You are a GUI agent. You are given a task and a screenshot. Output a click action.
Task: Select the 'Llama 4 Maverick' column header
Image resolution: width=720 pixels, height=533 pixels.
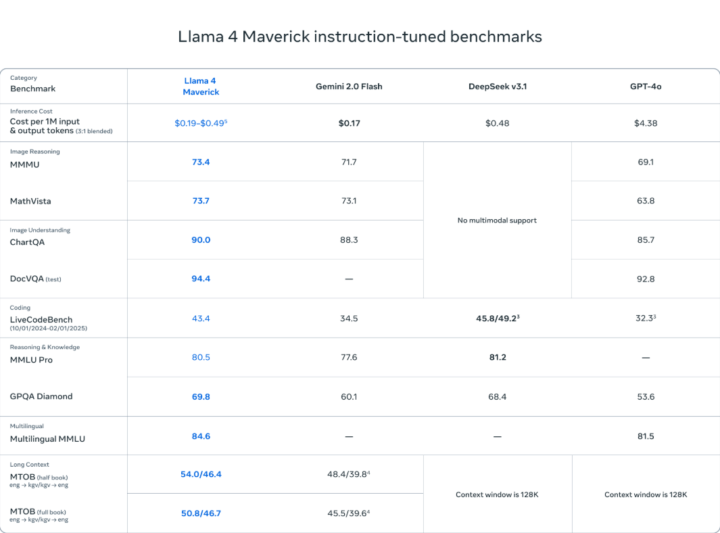(x=201, y=86)
